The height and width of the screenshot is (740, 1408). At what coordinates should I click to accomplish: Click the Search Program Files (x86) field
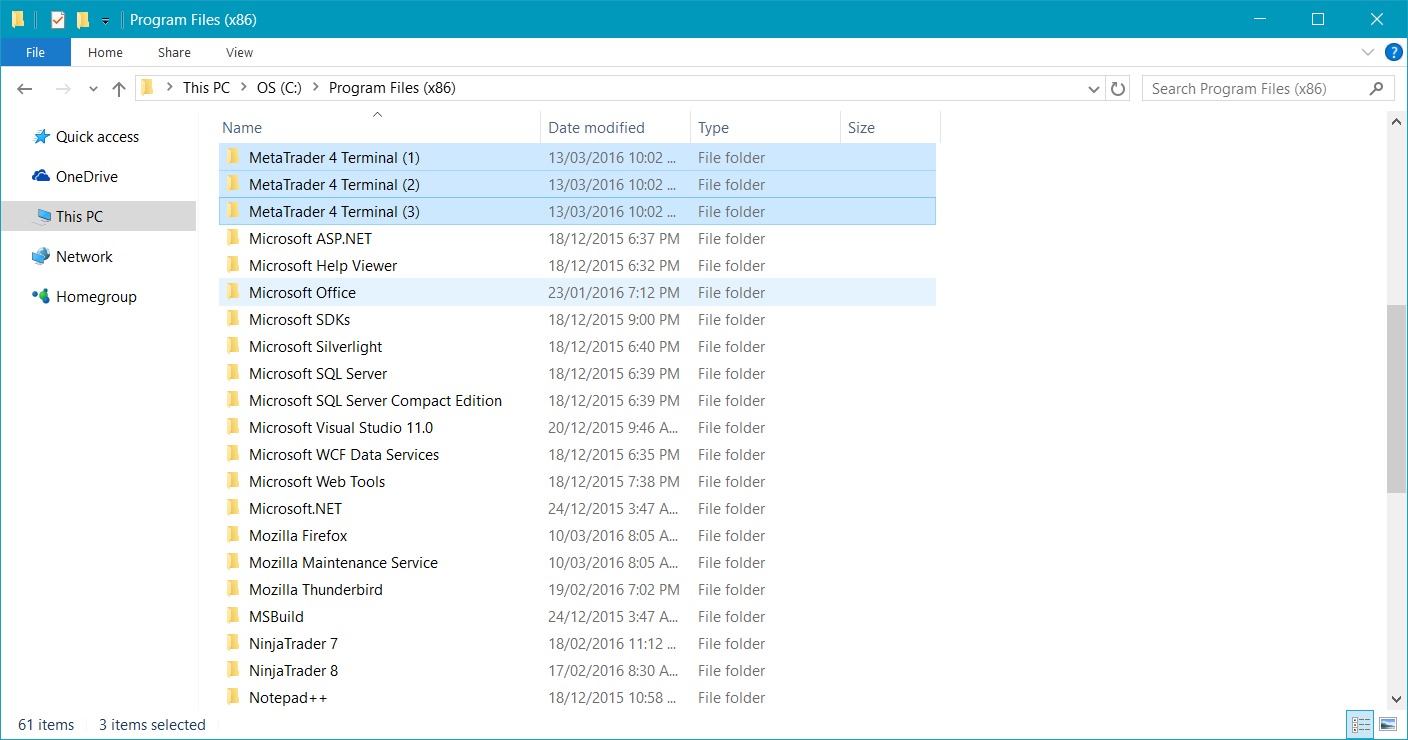(1253, 89)
